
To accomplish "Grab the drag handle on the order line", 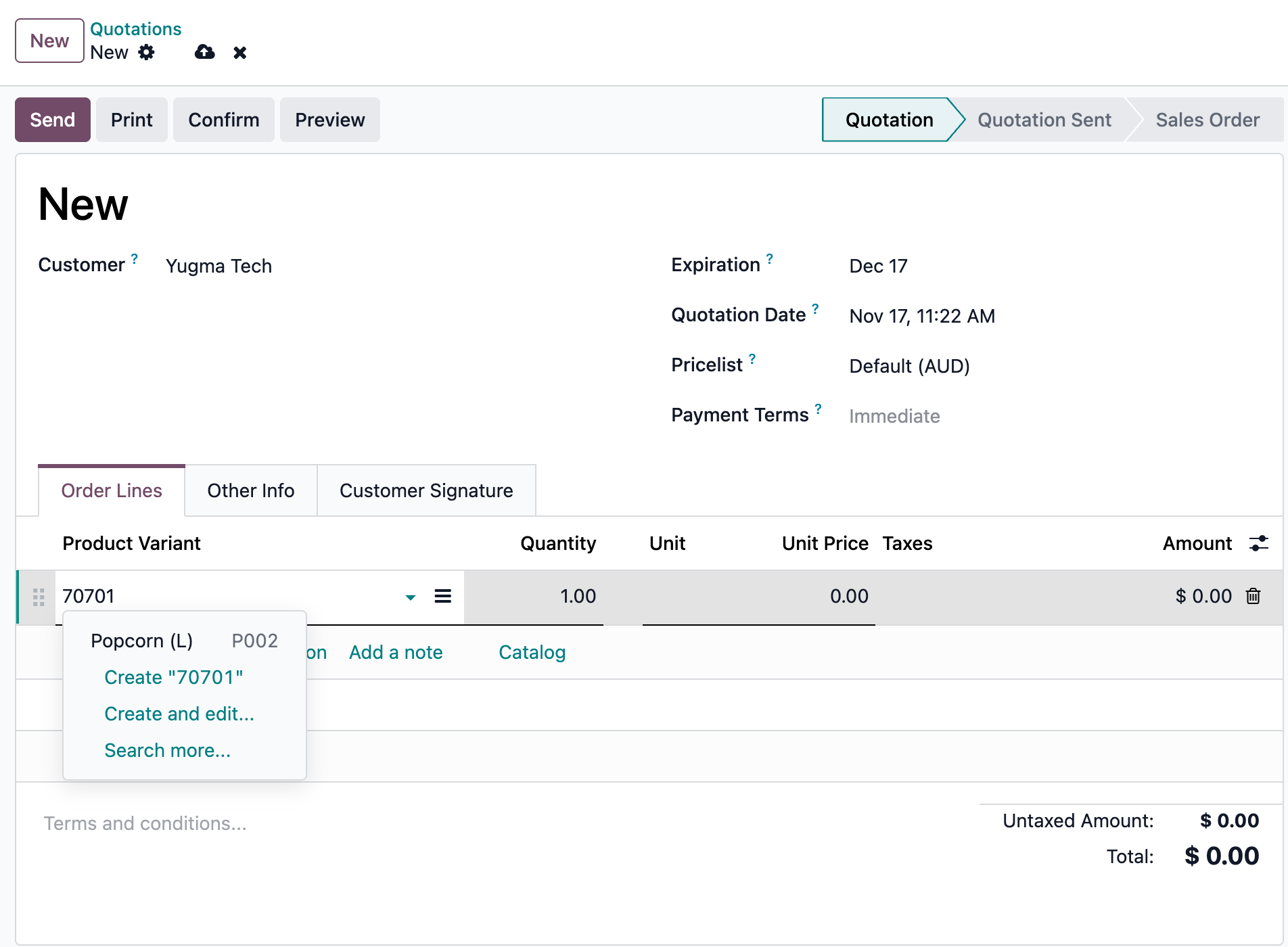I will pyautogui.click(x=38, y=597).
